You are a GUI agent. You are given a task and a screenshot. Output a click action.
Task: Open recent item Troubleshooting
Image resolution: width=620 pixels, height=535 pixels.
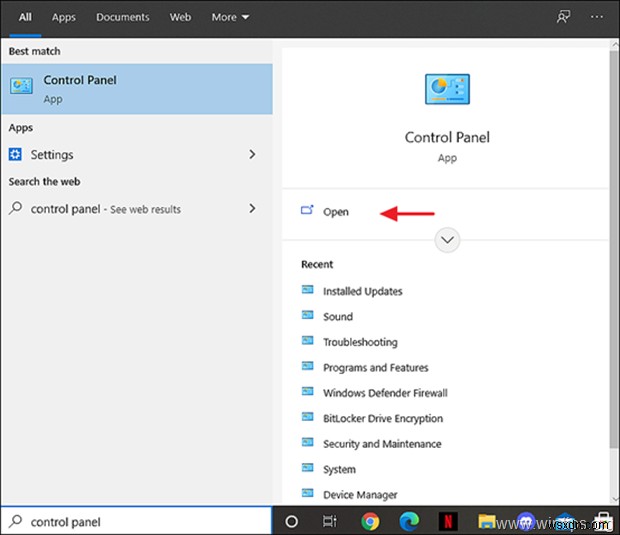click(360, 342)
